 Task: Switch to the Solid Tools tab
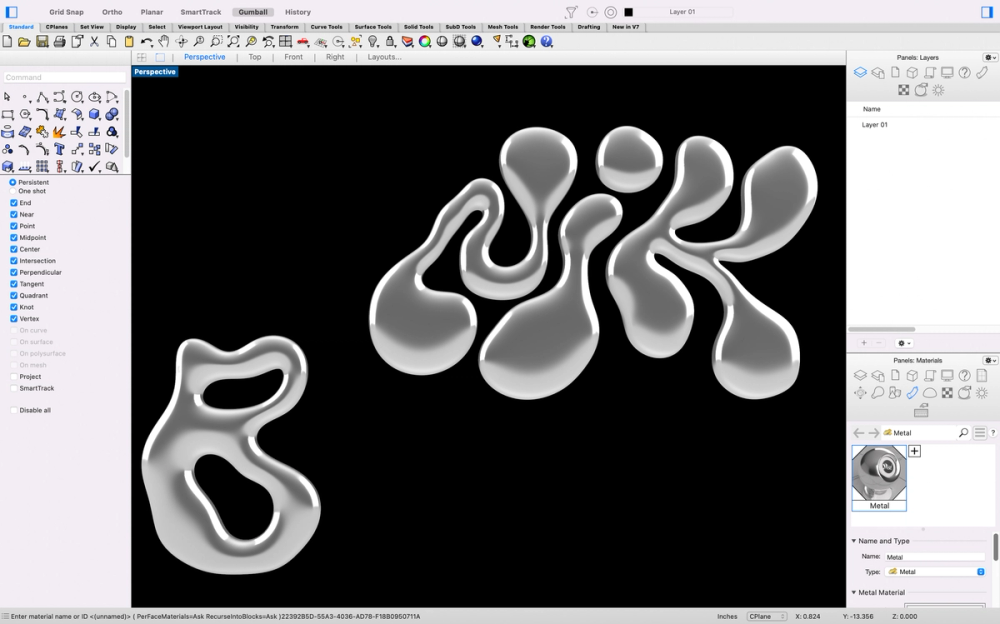coord(418,27)
